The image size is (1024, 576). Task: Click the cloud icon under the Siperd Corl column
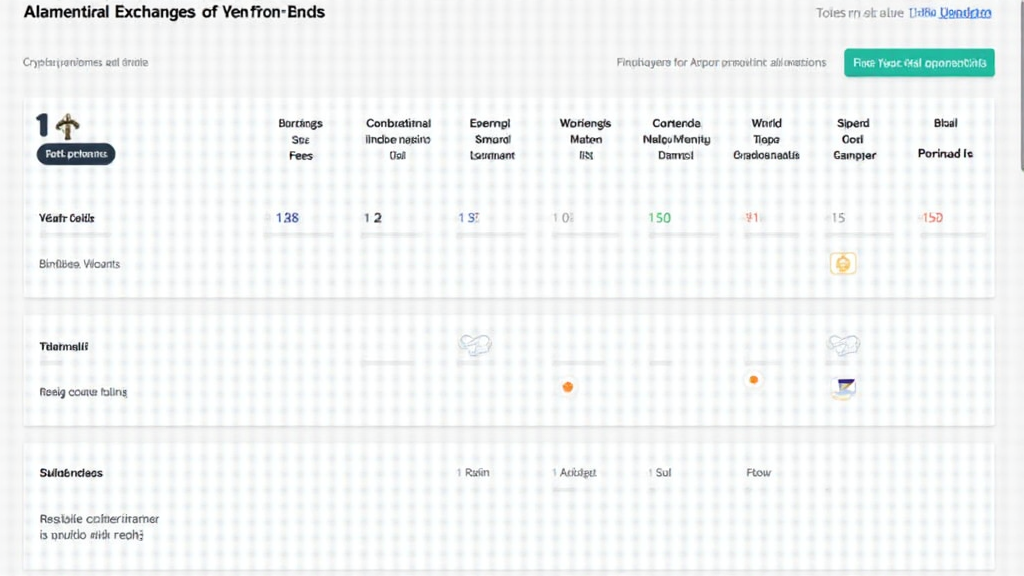coord(843,346)
